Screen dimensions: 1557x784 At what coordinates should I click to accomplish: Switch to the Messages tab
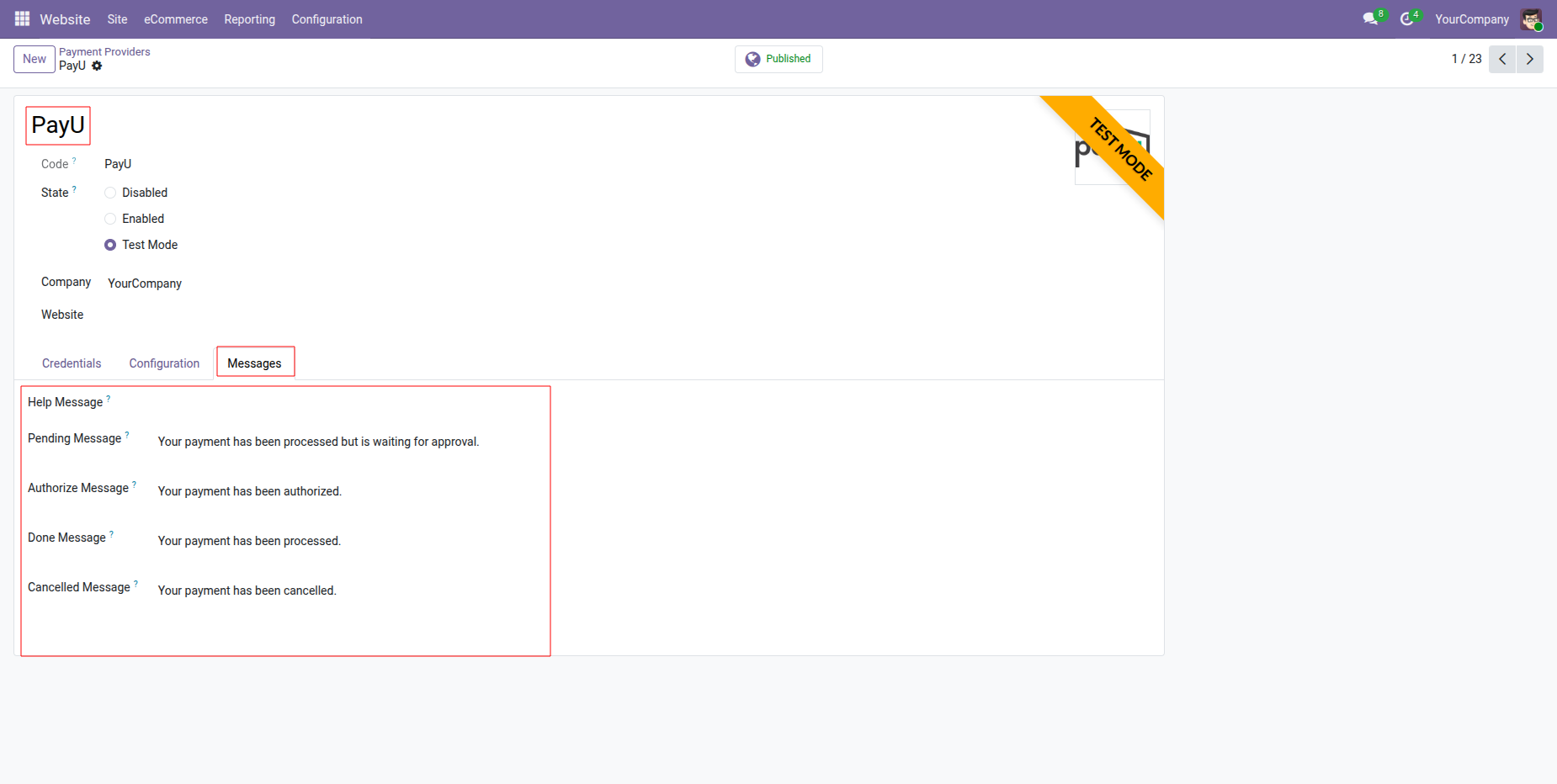point(255,363)
